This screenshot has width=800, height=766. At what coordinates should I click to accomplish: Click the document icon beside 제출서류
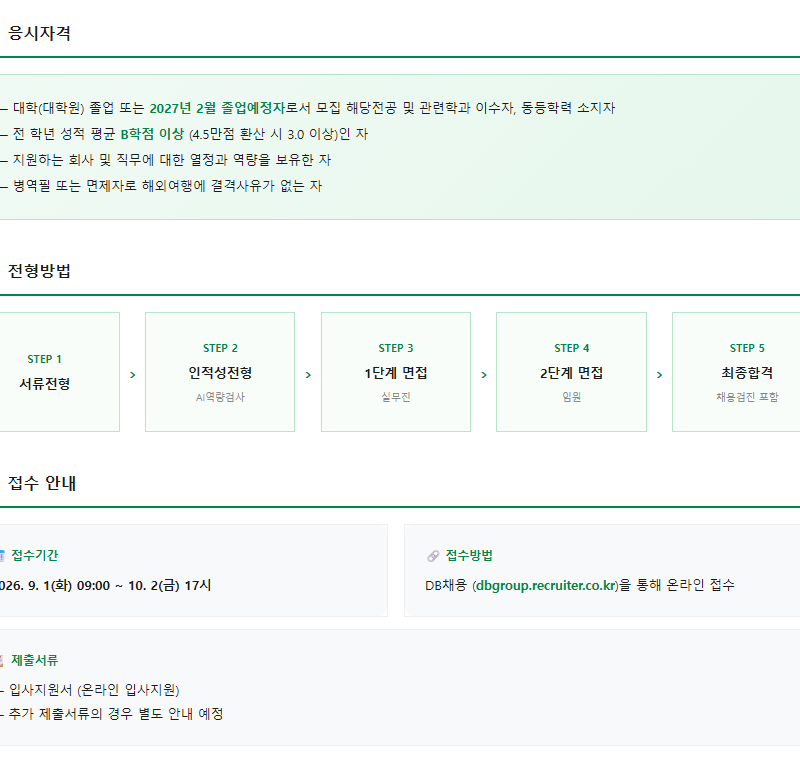(2, 660)
